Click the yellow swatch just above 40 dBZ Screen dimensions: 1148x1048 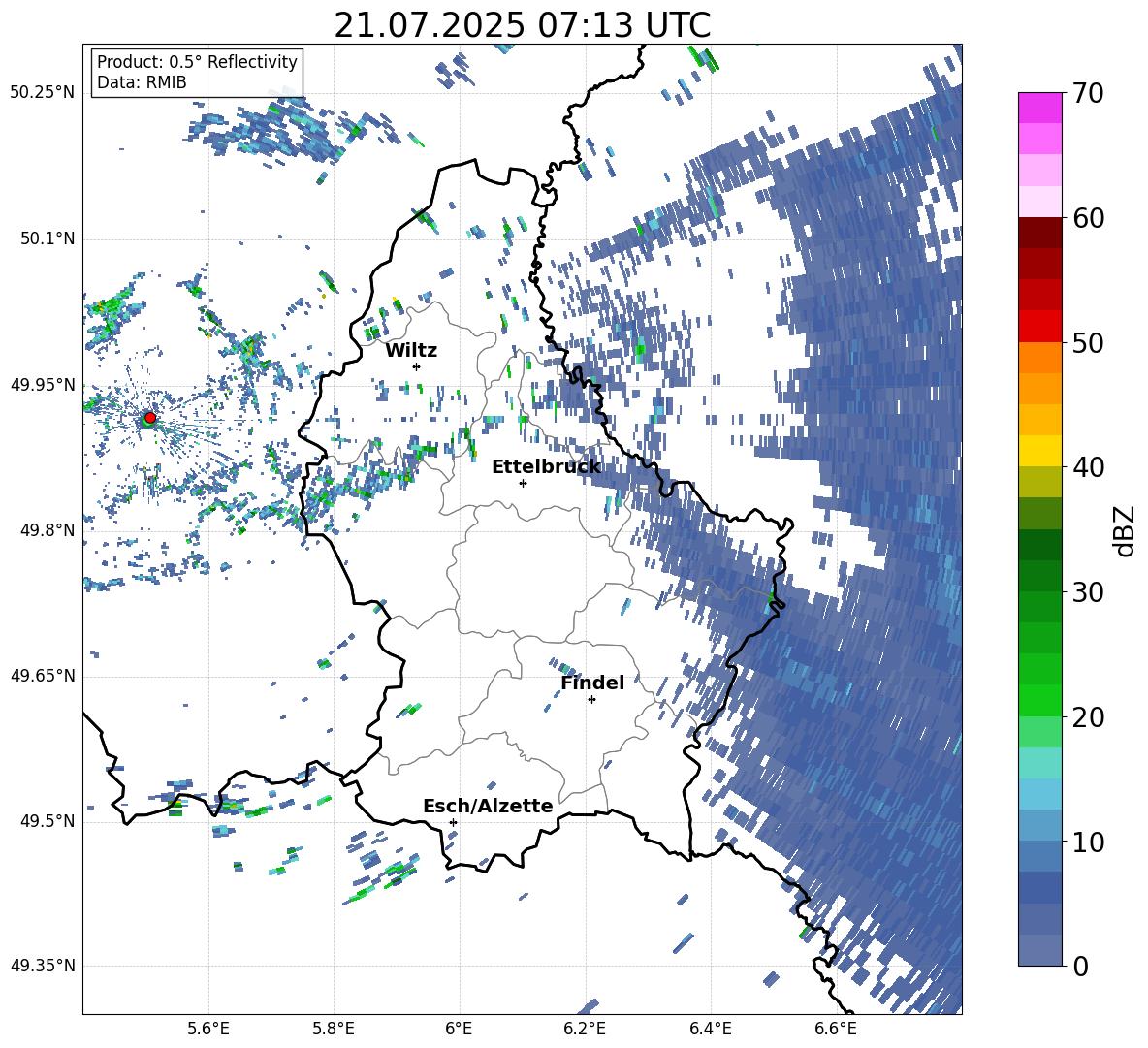pos(1039,451)
